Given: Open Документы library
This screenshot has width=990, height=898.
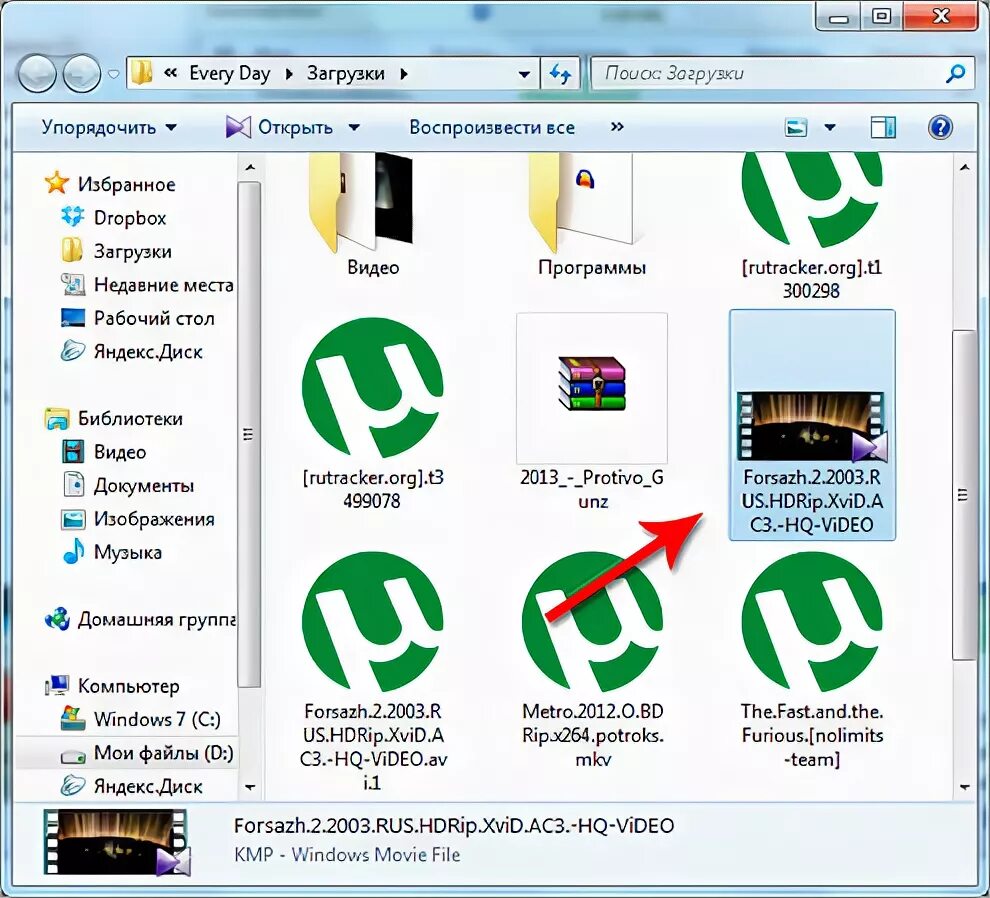Looking at the screenshot, I should click(x=128, y=485).
